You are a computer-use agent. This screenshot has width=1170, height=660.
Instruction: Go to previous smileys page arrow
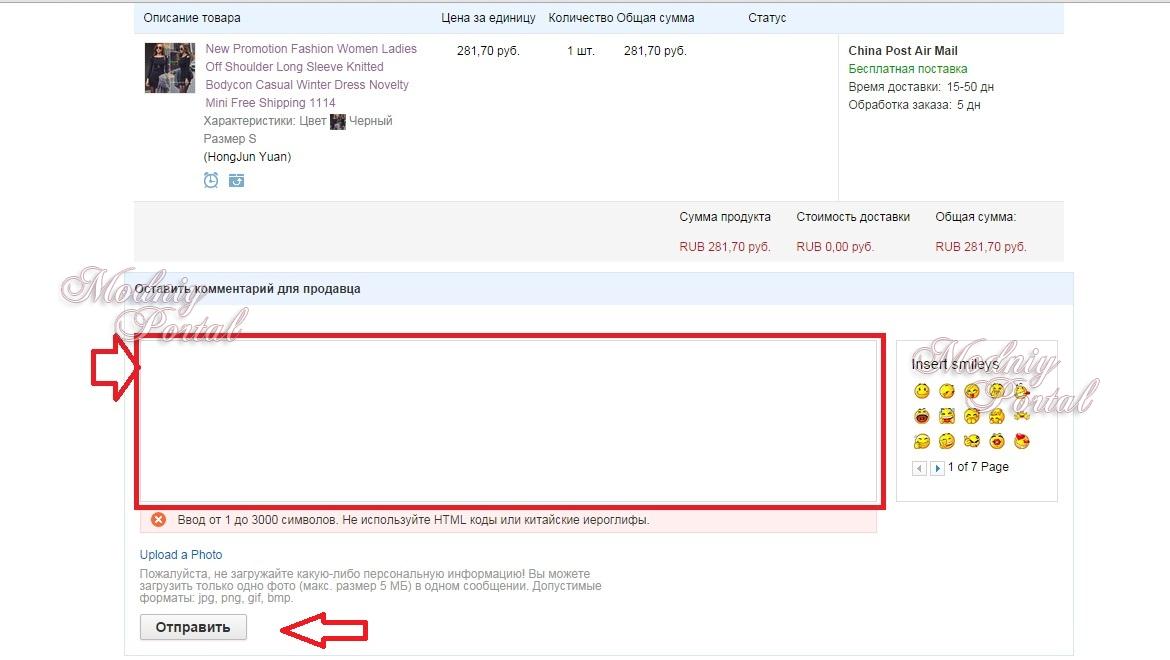click(x=919, y=468)
